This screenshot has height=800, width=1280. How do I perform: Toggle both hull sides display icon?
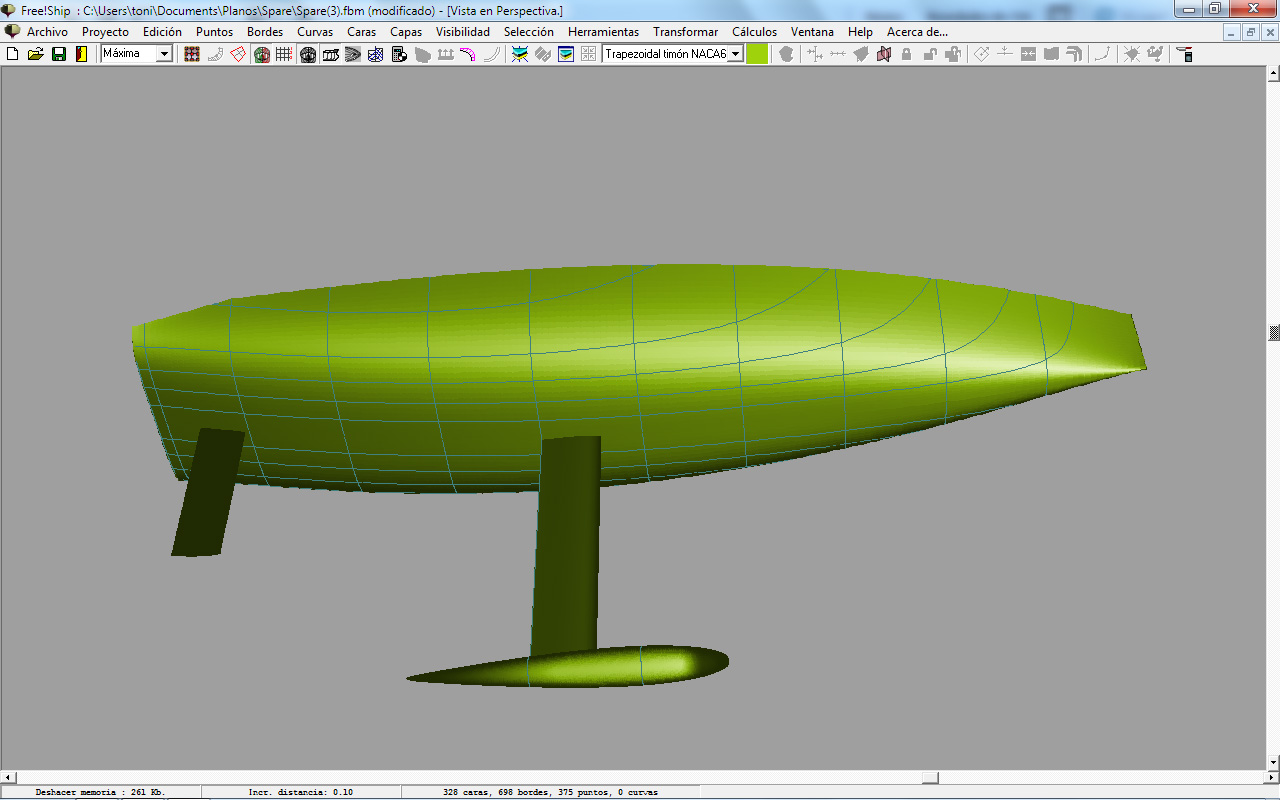tap(261, 54)
